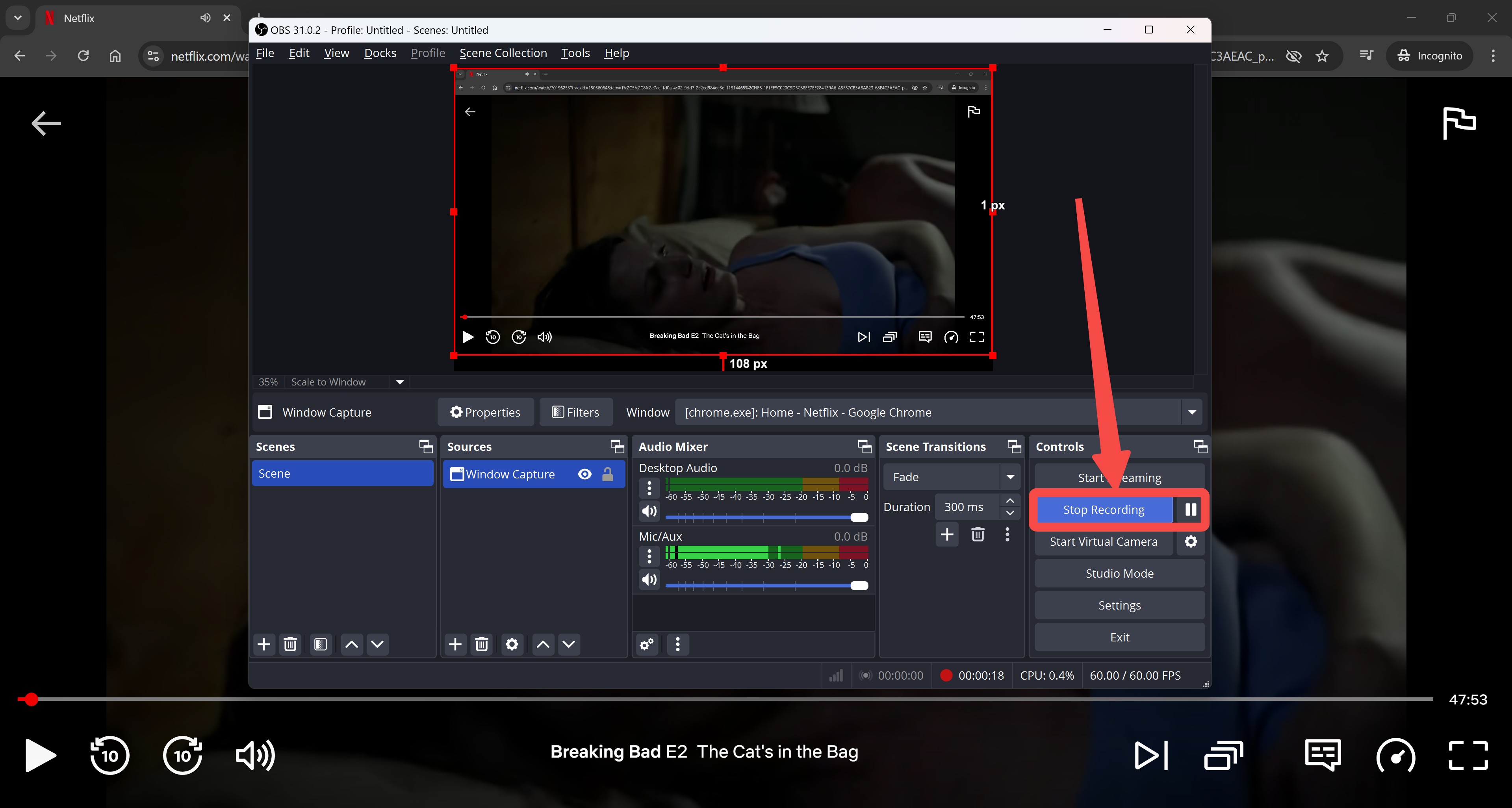Image resolution: width=1512 pixels, height=808 pixels.
Task: Open scene filters in the Scenes panel
Action: coord(321,644)
